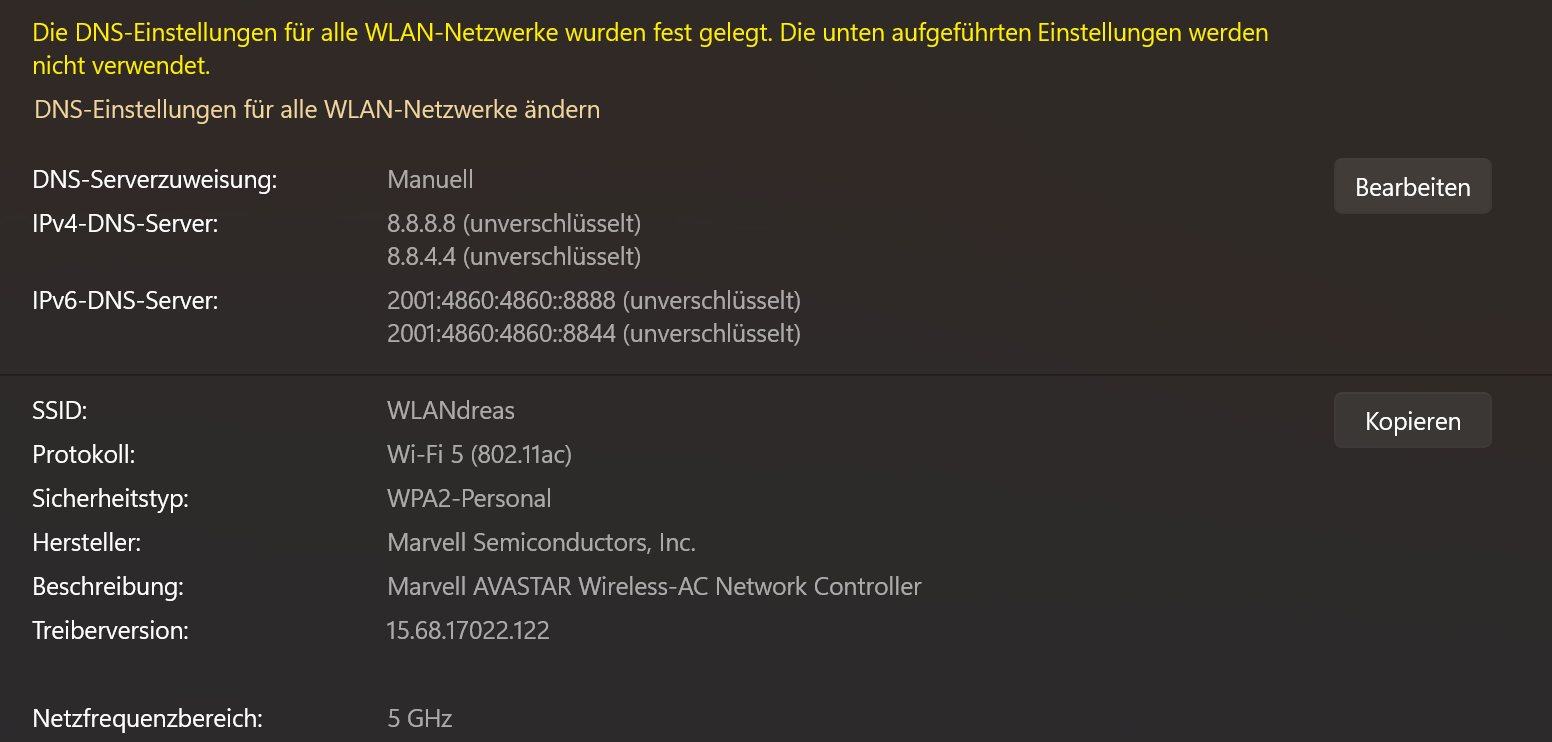Click the Bearbeiten button for DNS settings
Screen dimensions: 1552x742
coord(1412,187)
